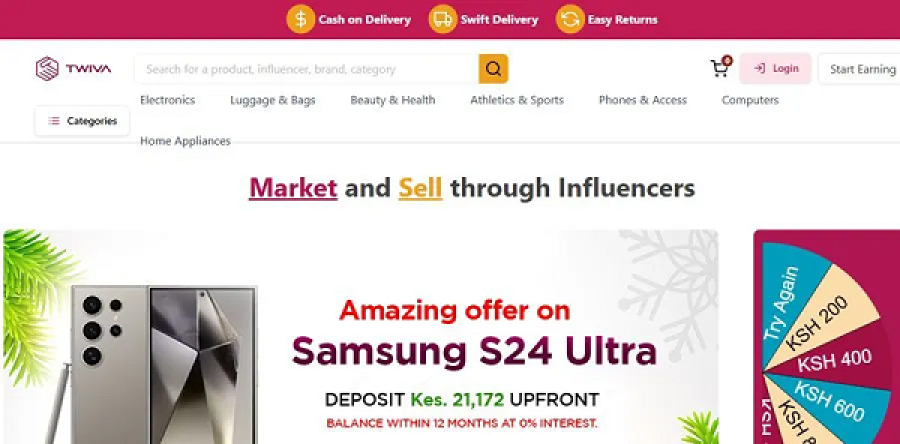Click the Cash on Delivery dollar icon
The width and height of the screenshot is (900, 444).
point(301,20)
